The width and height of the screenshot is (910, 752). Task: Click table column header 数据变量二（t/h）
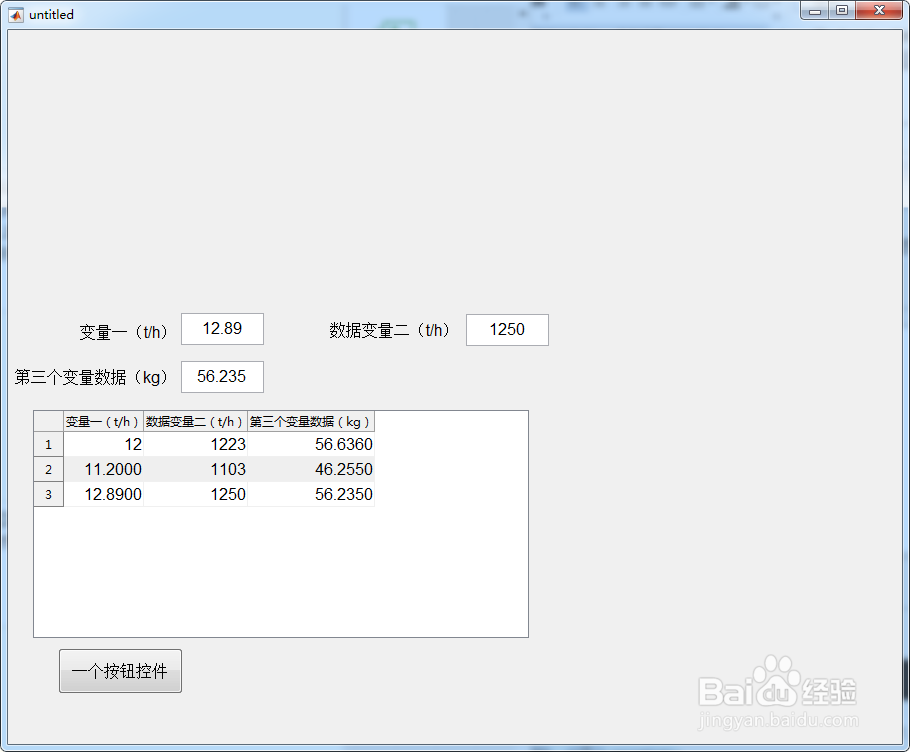point(196,422)
